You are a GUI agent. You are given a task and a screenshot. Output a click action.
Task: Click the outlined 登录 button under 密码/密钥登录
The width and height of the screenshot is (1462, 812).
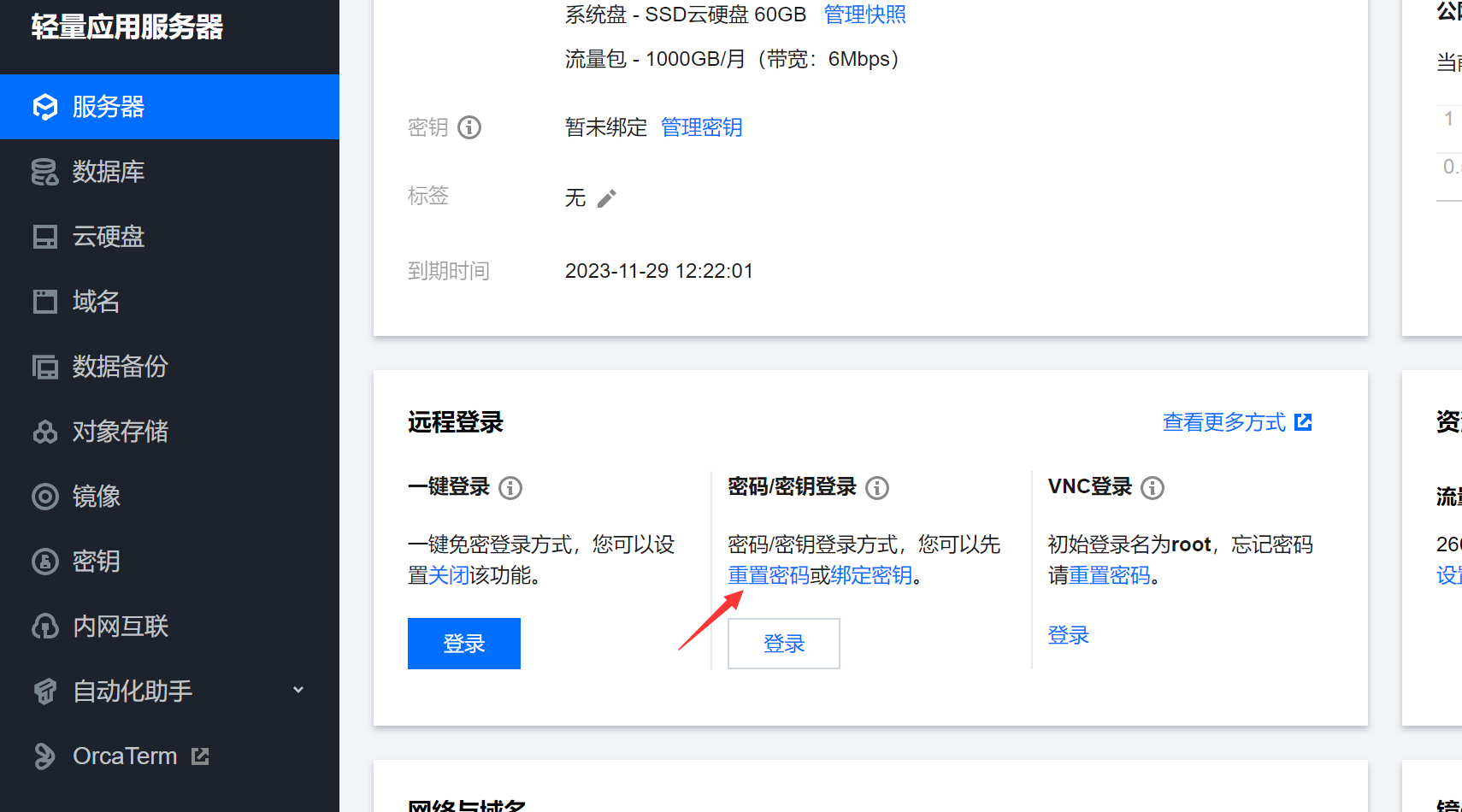coord(784,644)
